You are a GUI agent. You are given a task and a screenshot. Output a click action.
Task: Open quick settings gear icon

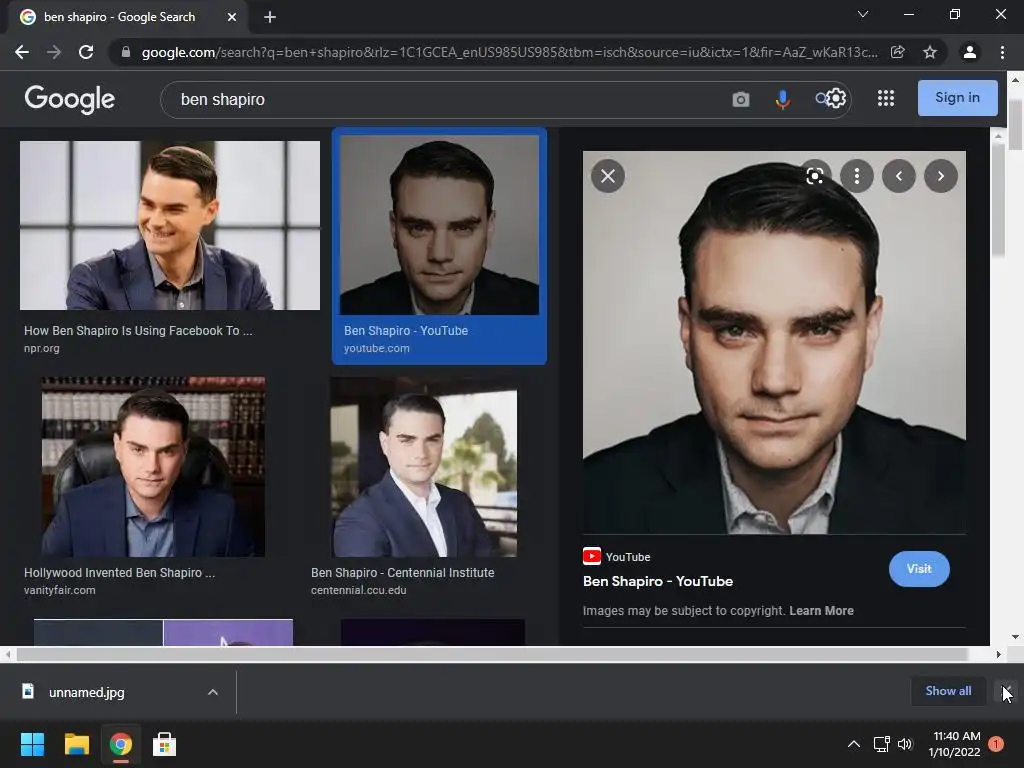point(837,98)
